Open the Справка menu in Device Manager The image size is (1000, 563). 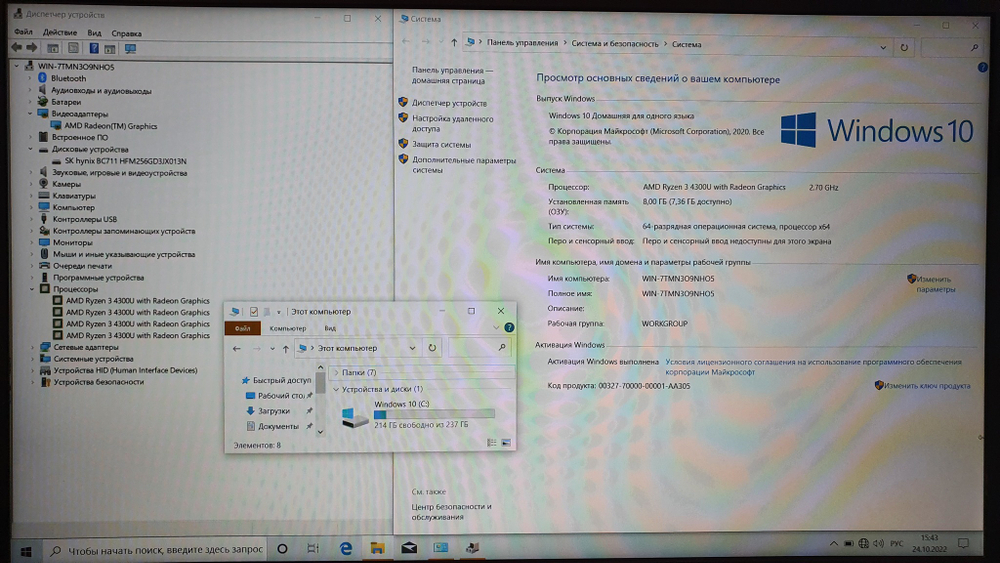(x=126, y=33)
